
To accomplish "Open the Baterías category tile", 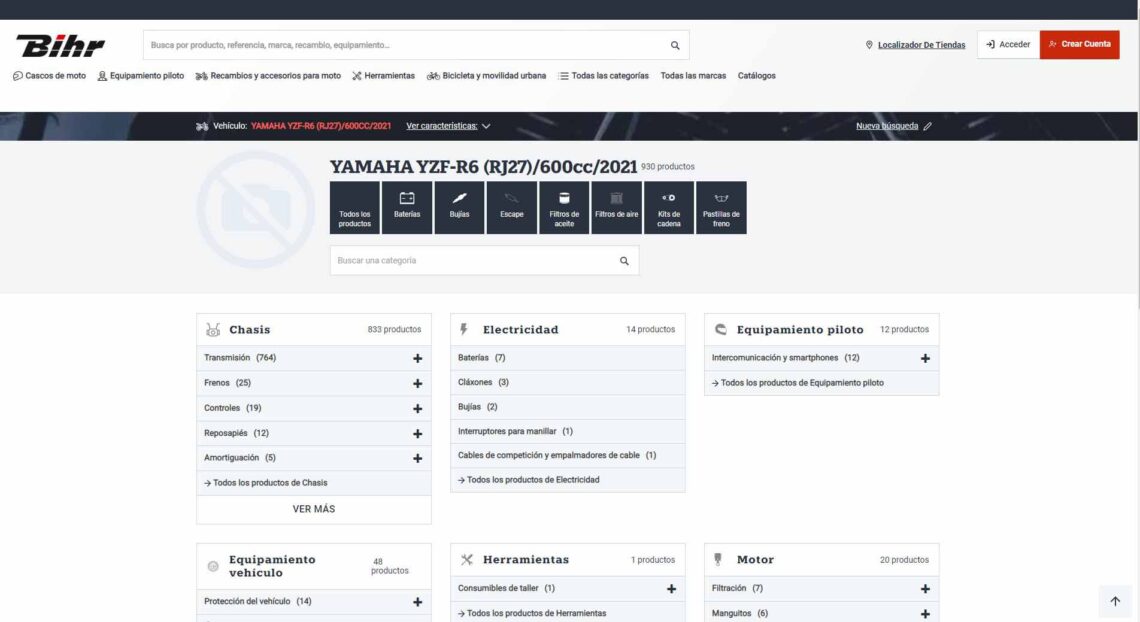I will [x=407, y=207].
